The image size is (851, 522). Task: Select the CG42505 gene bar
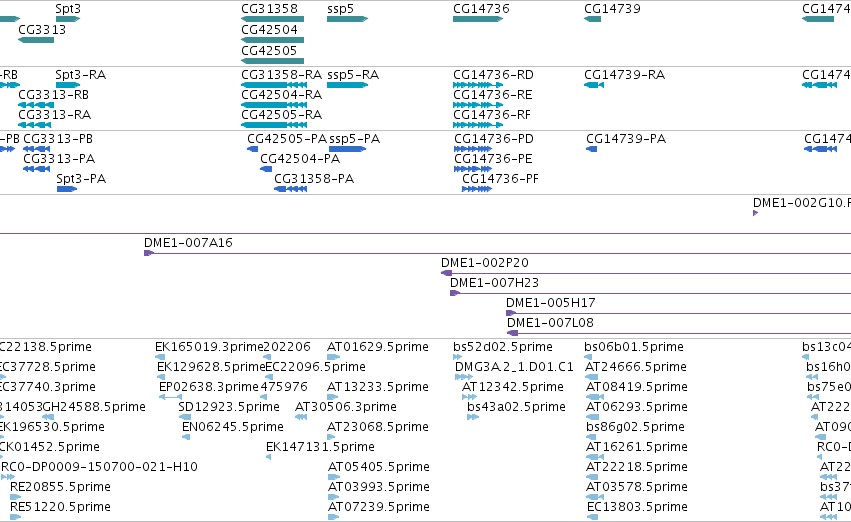click(x=272, y=61)
